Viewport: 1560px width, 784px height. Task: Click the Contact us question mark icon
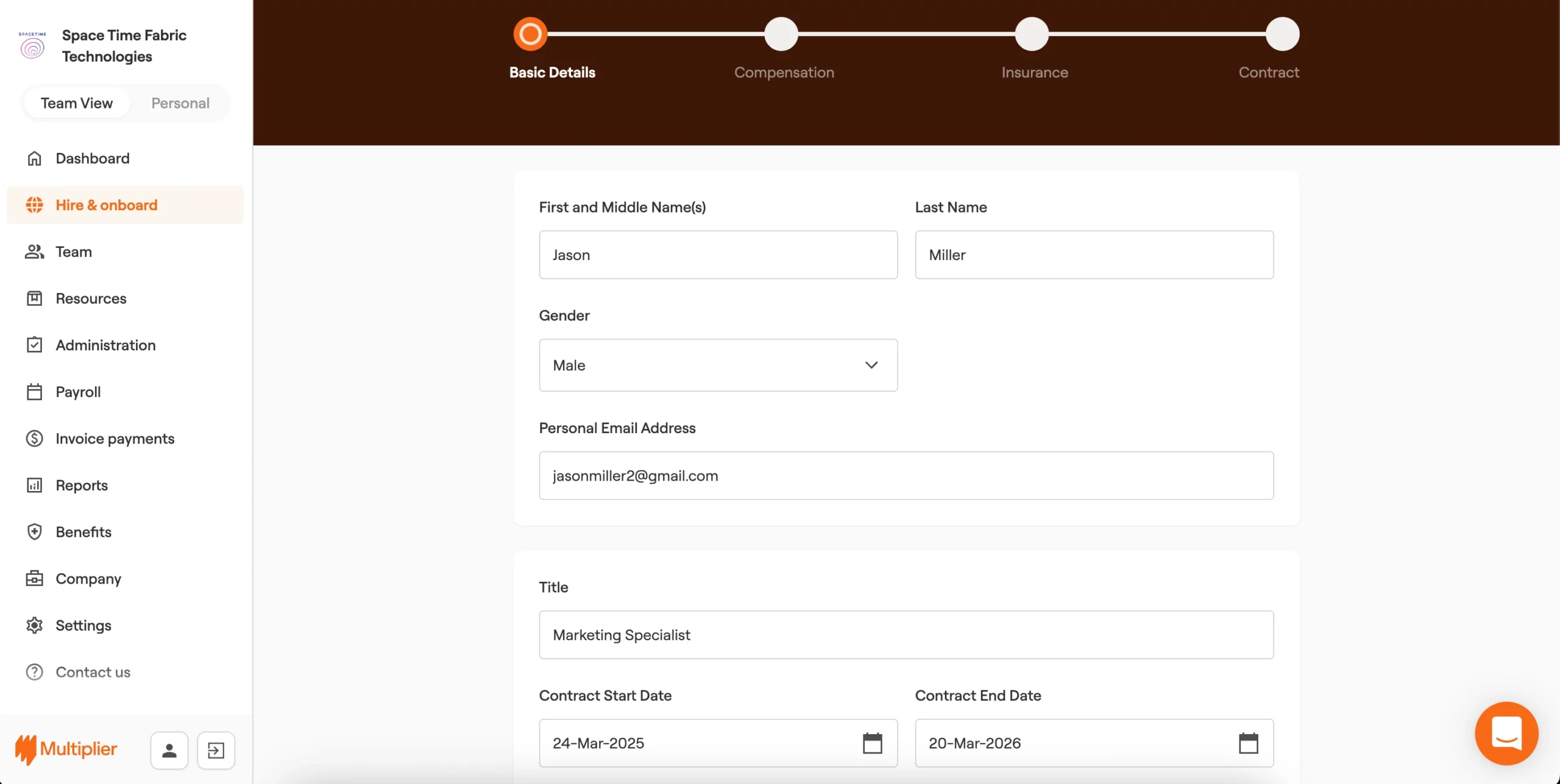(35, 672)
